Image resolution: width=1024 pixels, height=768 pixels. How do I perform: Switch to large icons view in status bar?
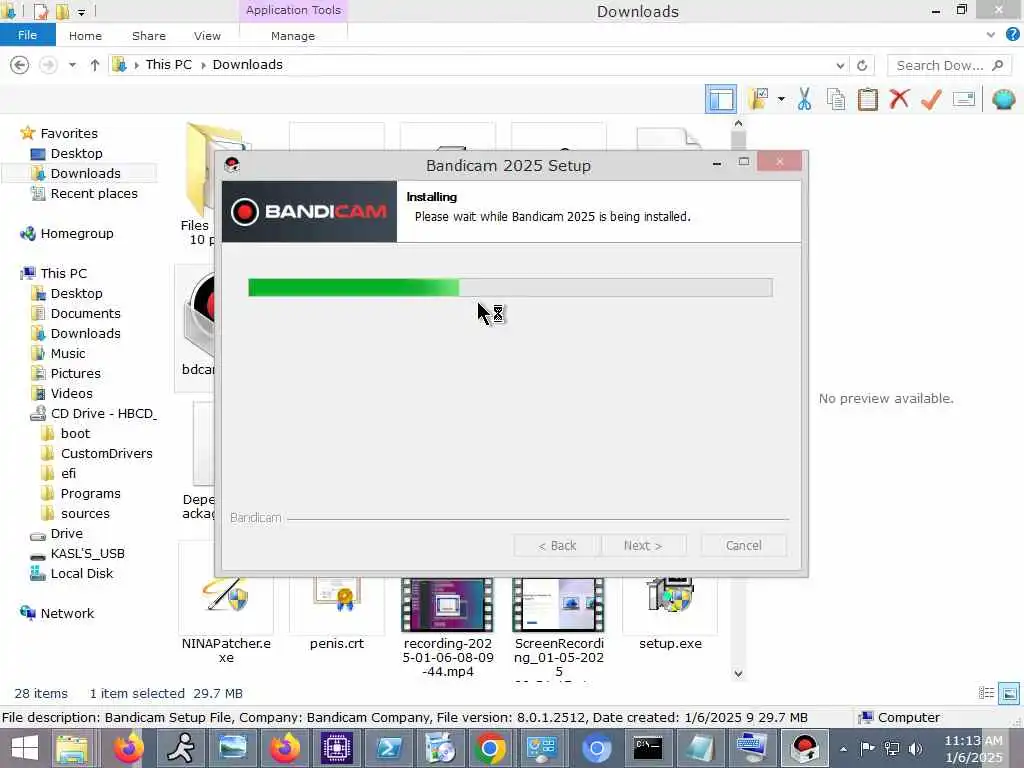tap(1008, 693)
